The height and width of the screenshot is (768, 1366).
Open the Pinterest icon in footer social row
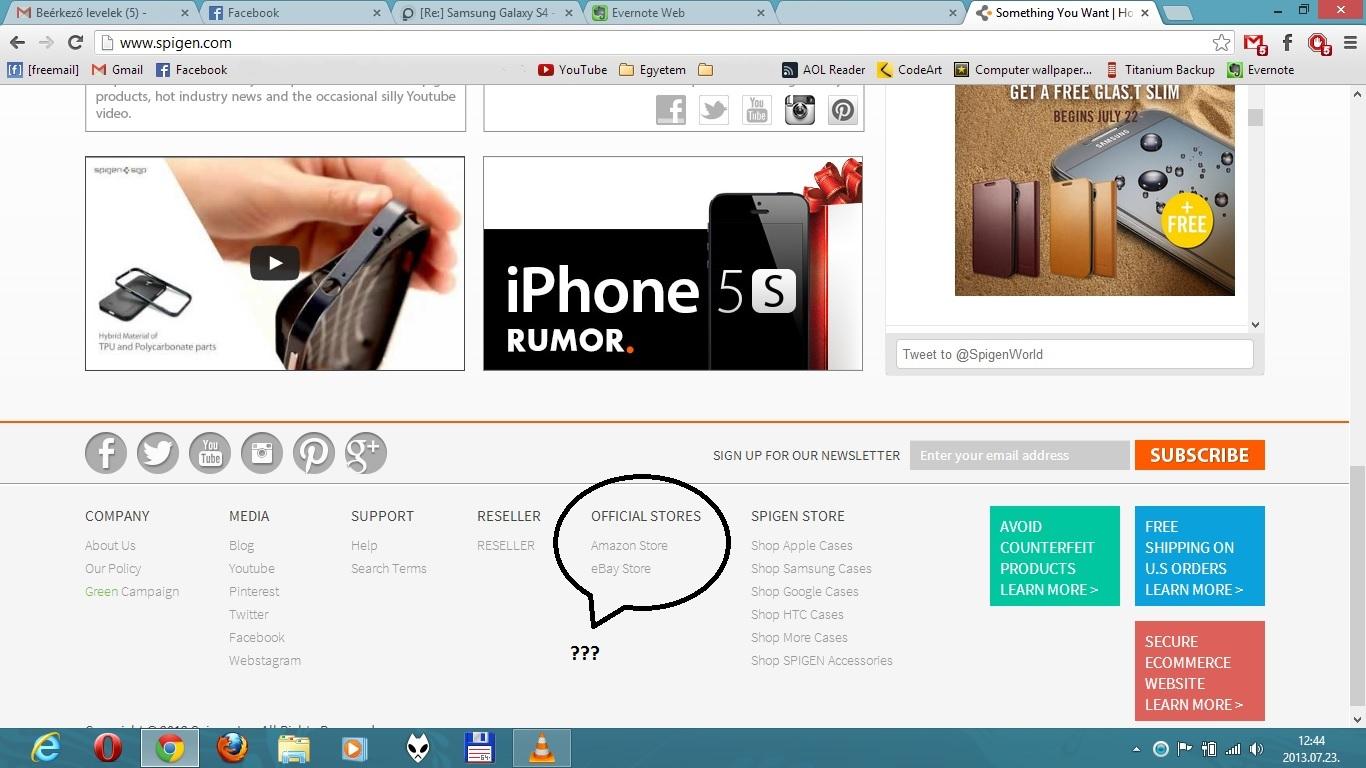click(314, 453)
